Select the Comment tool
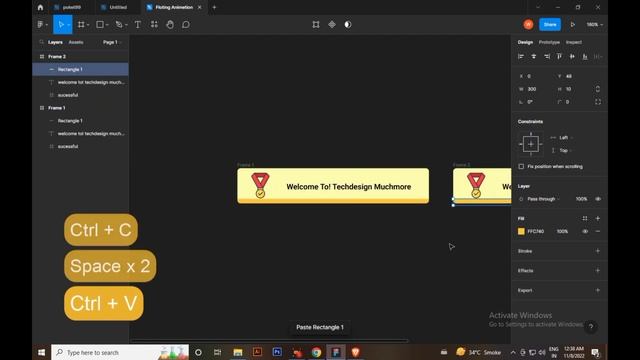 186,24
